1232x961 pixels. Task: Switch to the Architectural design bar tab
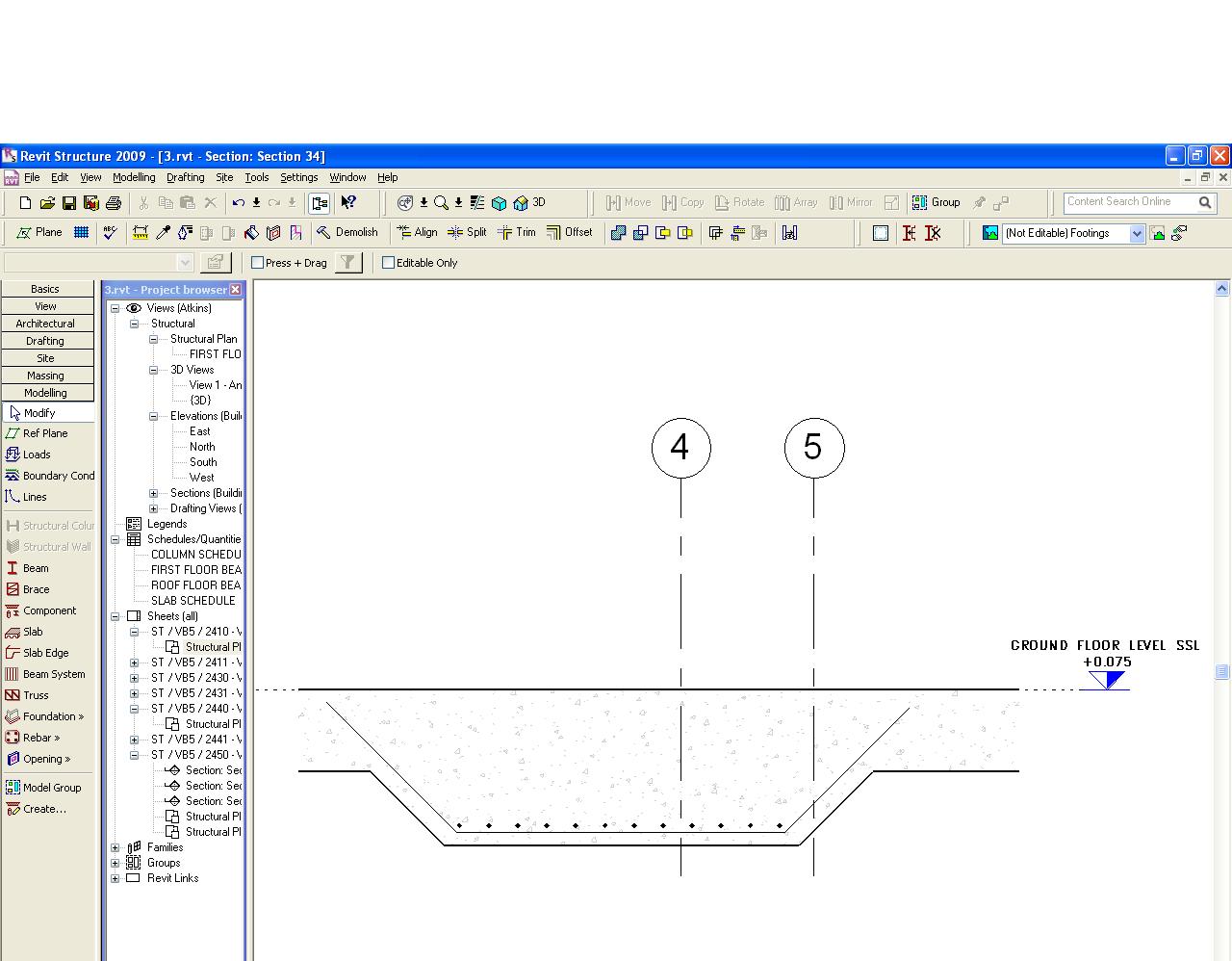click(45, 324)
